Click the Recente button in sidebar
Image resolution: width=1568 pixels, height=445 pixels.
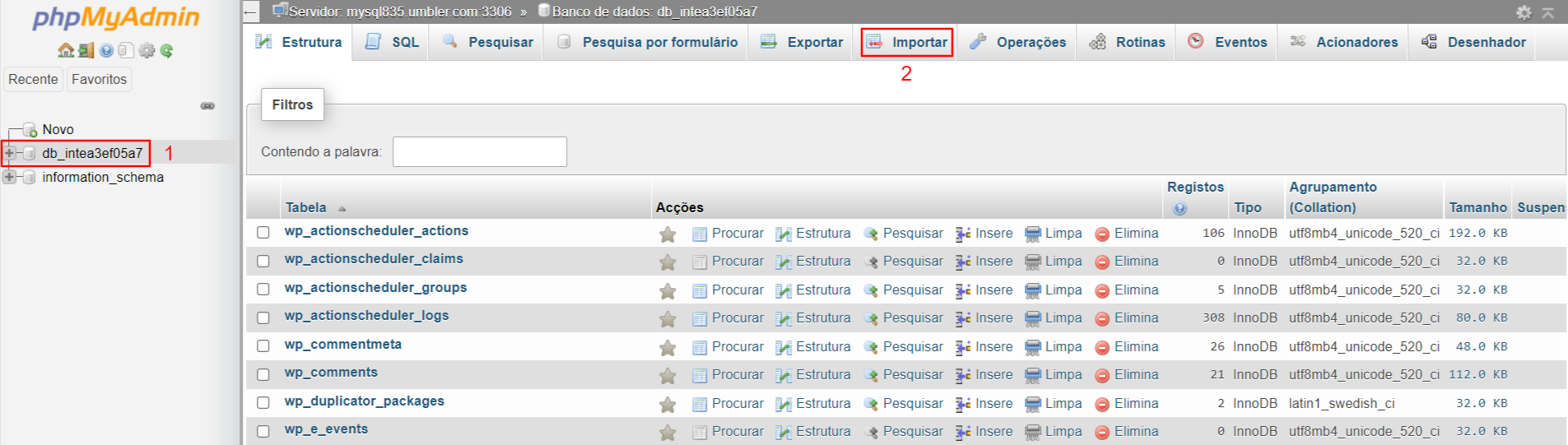pos(33,79)
